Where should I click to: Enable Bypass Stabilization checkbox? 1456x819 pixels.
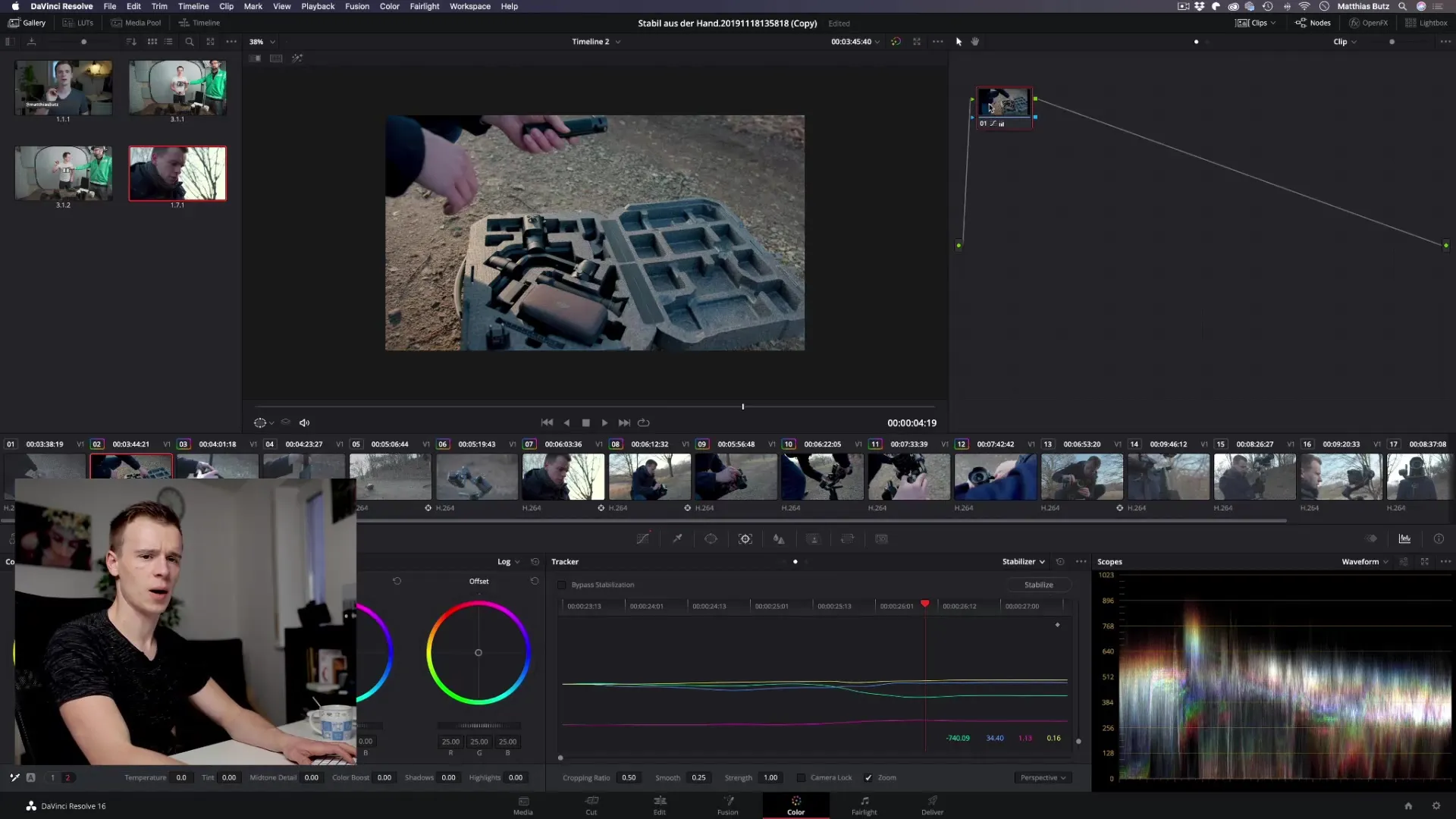(x=562, y=585)
